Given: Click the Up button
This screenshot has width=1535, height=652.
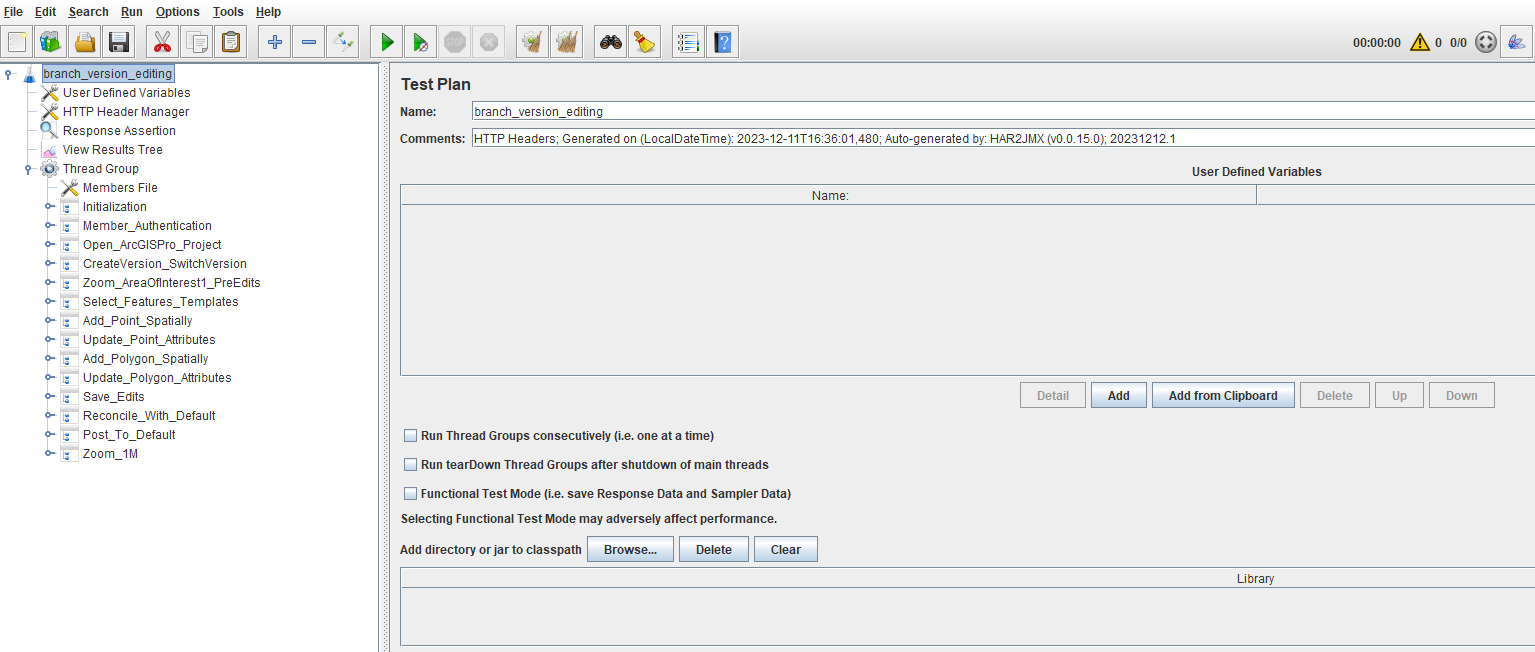Looking at the screenshot, I should pos(1399,396).
